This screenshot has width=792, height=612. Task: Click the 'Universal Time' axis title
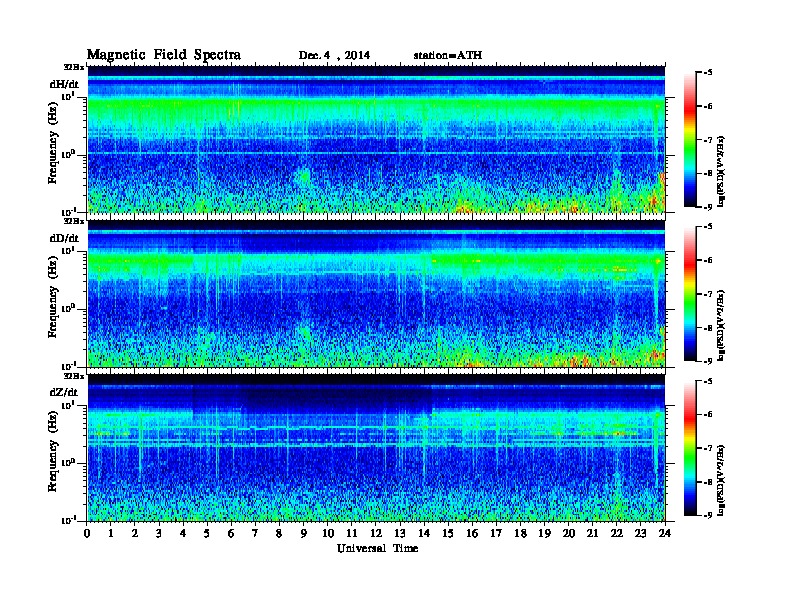tap(377, 548)
